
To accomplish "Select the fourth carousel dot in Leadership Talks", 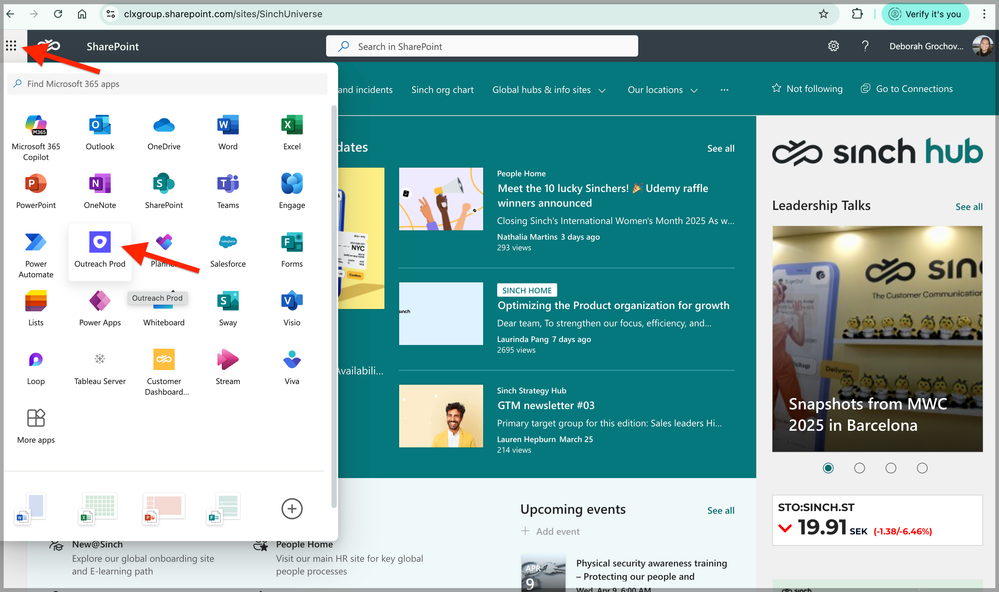I will pyautogui.click(x=922, y=468).
